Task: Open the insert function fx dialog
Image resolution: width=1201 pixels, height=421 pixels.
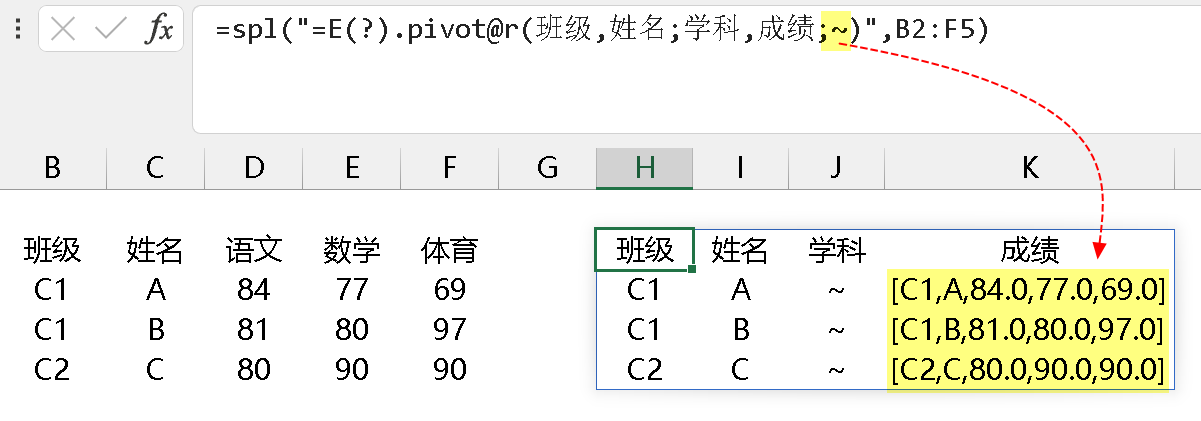Action: pyautogui.click(x=158, y=30)
